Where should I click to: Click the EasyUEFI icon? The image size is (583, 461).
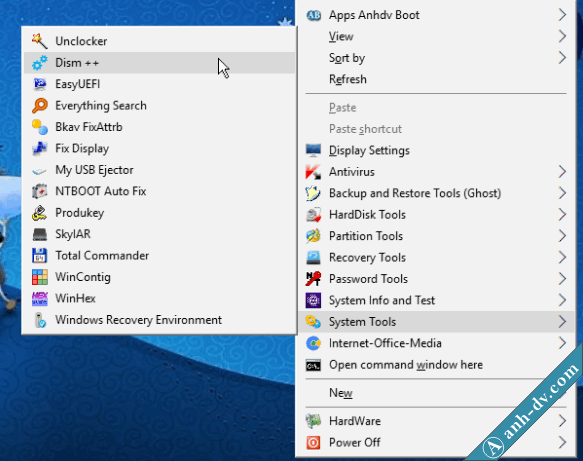pos(39,84)
